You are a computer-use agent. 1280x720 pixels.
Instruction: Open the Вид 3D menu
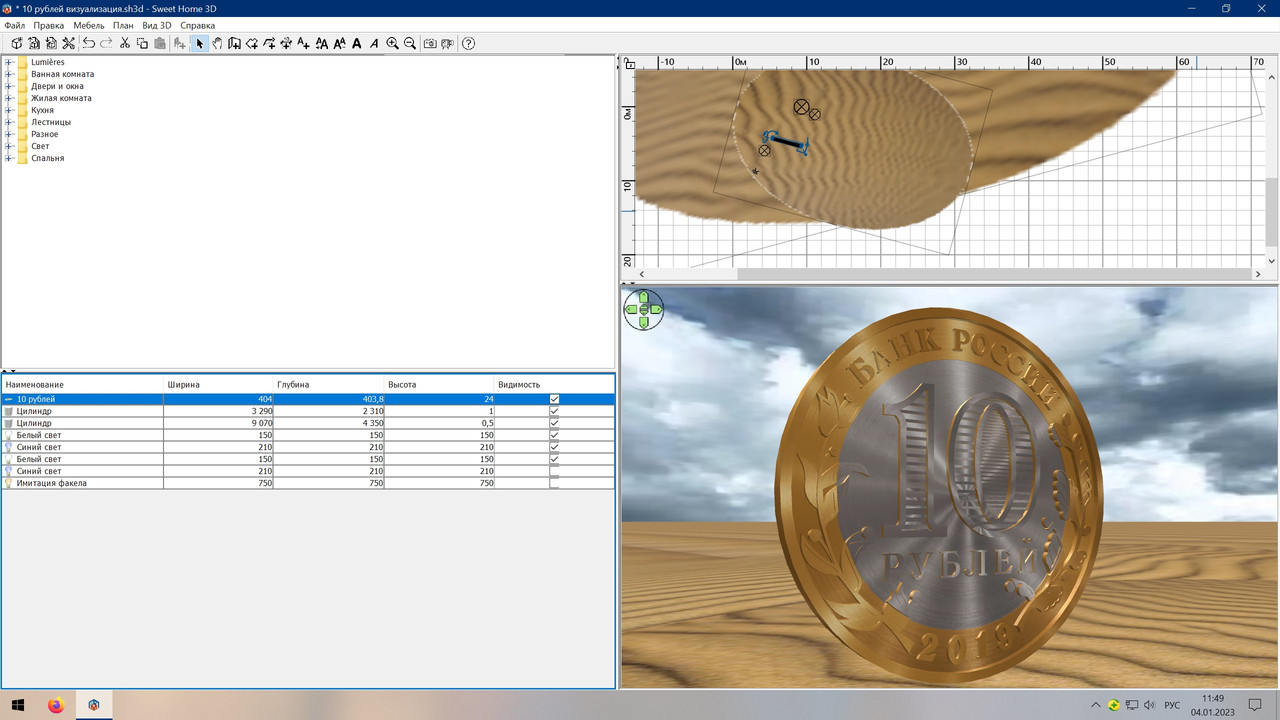pyautogui.click(x=157, y=25)
